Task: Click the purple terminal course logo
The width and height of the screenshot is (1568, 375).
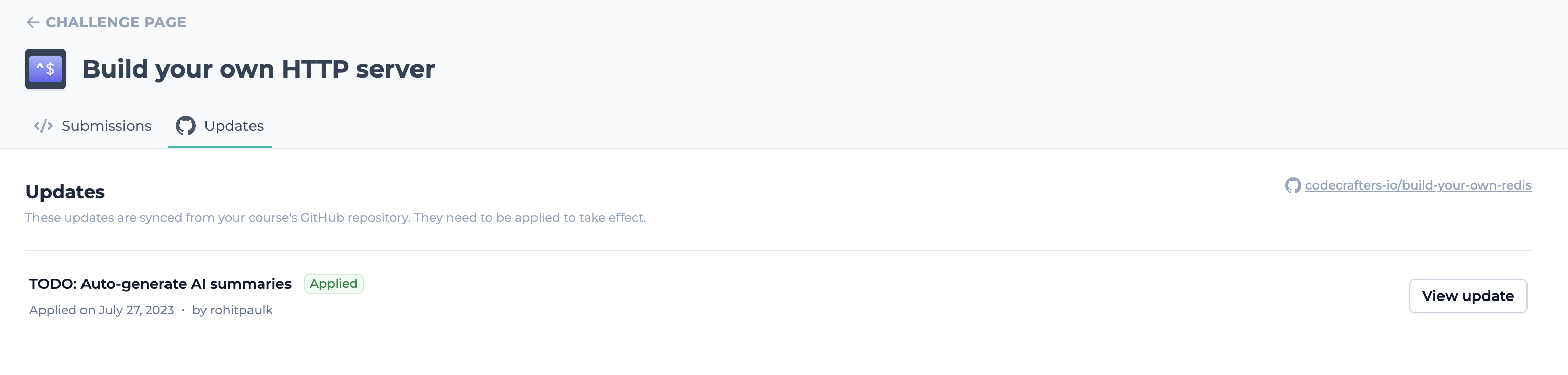Action: pyautogui.click(x=46, y=69)
